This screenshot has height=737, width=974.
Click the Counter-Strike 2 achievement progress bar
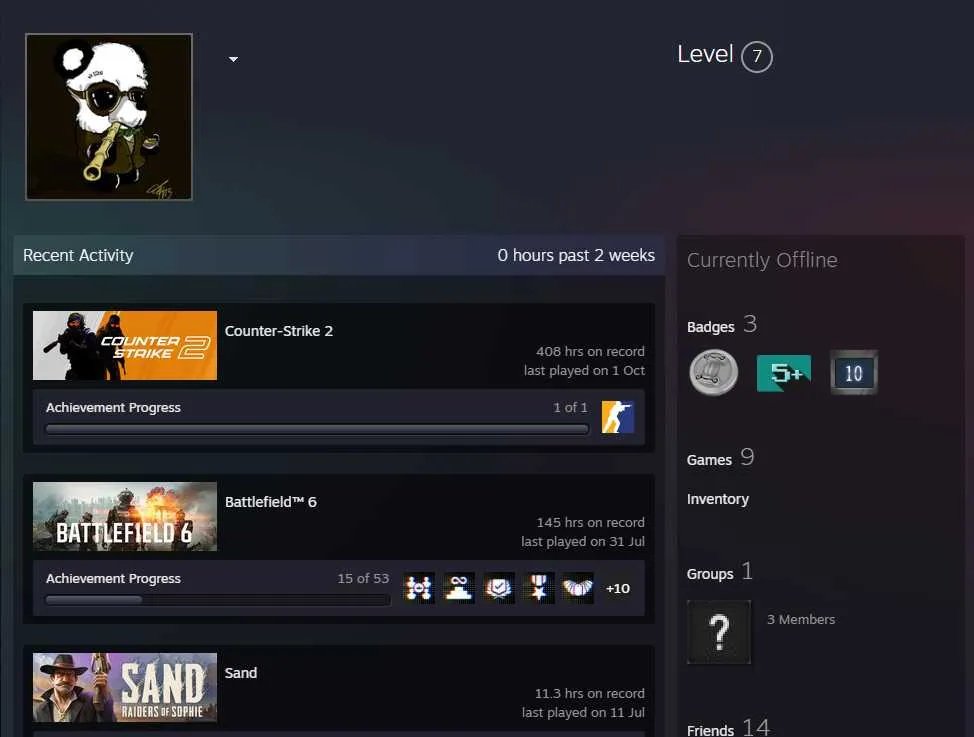tap(317, 429)
